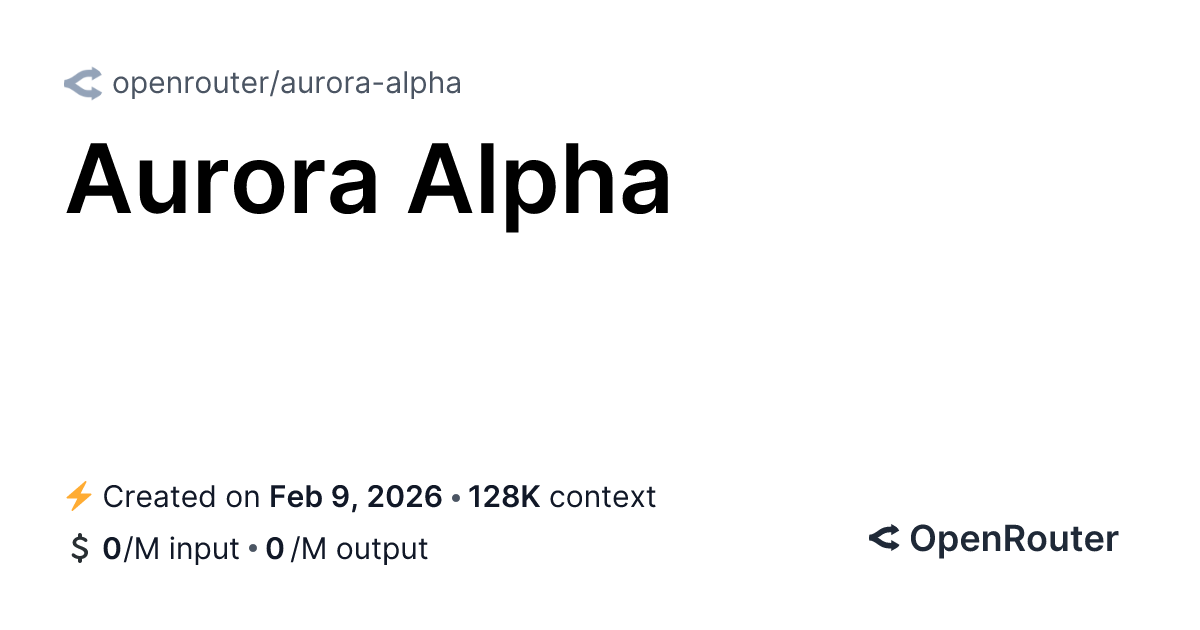The height and width of the screenshot is (630, 1200).
Task: Click the openrouter/ prefix of the slug
Action: [x=196, y=83]
